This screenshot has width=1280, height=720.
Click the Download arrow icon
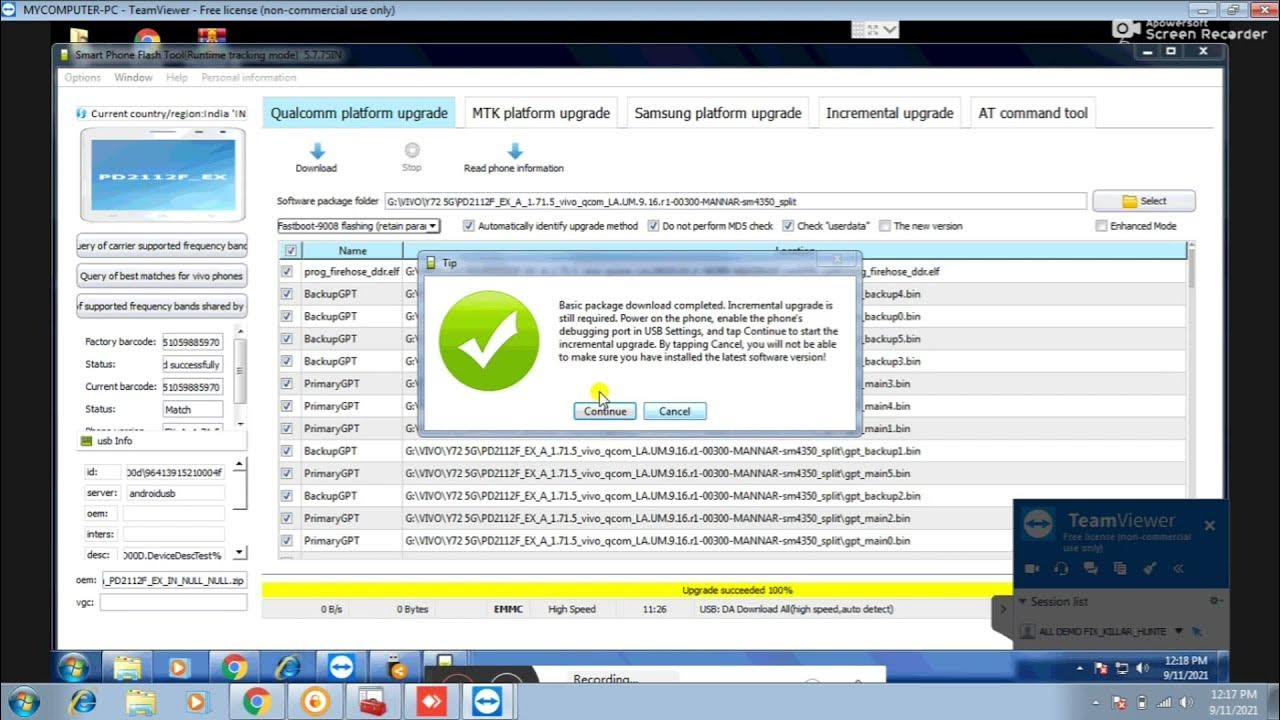point(316,151)
